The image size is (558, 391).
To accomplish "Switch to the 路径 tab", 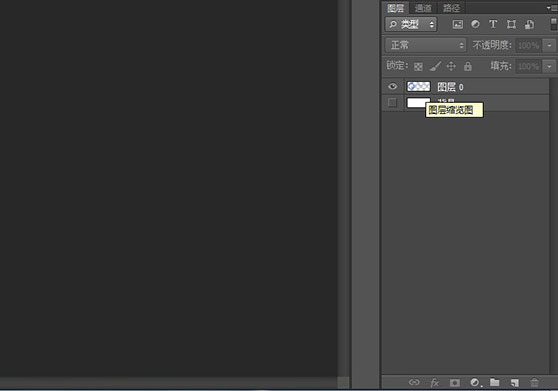I will [451, 8].
